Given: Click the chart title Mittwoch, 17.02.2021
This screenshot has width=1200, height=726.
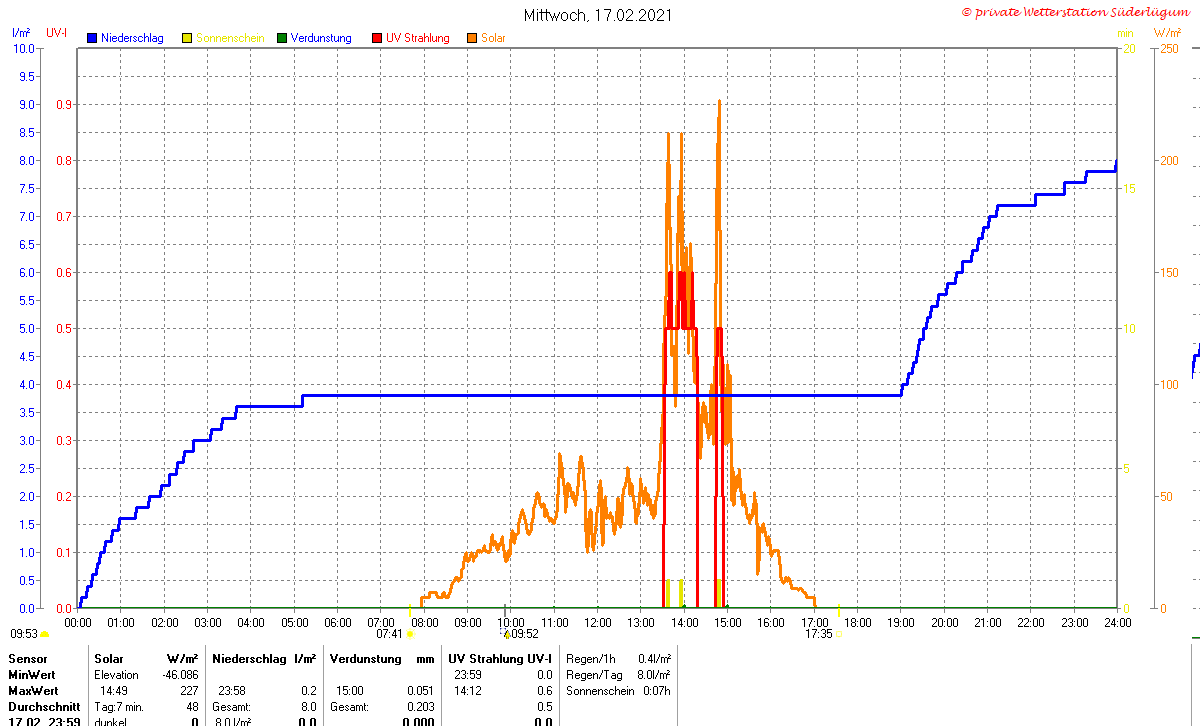Looking at the screenshot, I should pyautogui.click(x=598, y=15).
